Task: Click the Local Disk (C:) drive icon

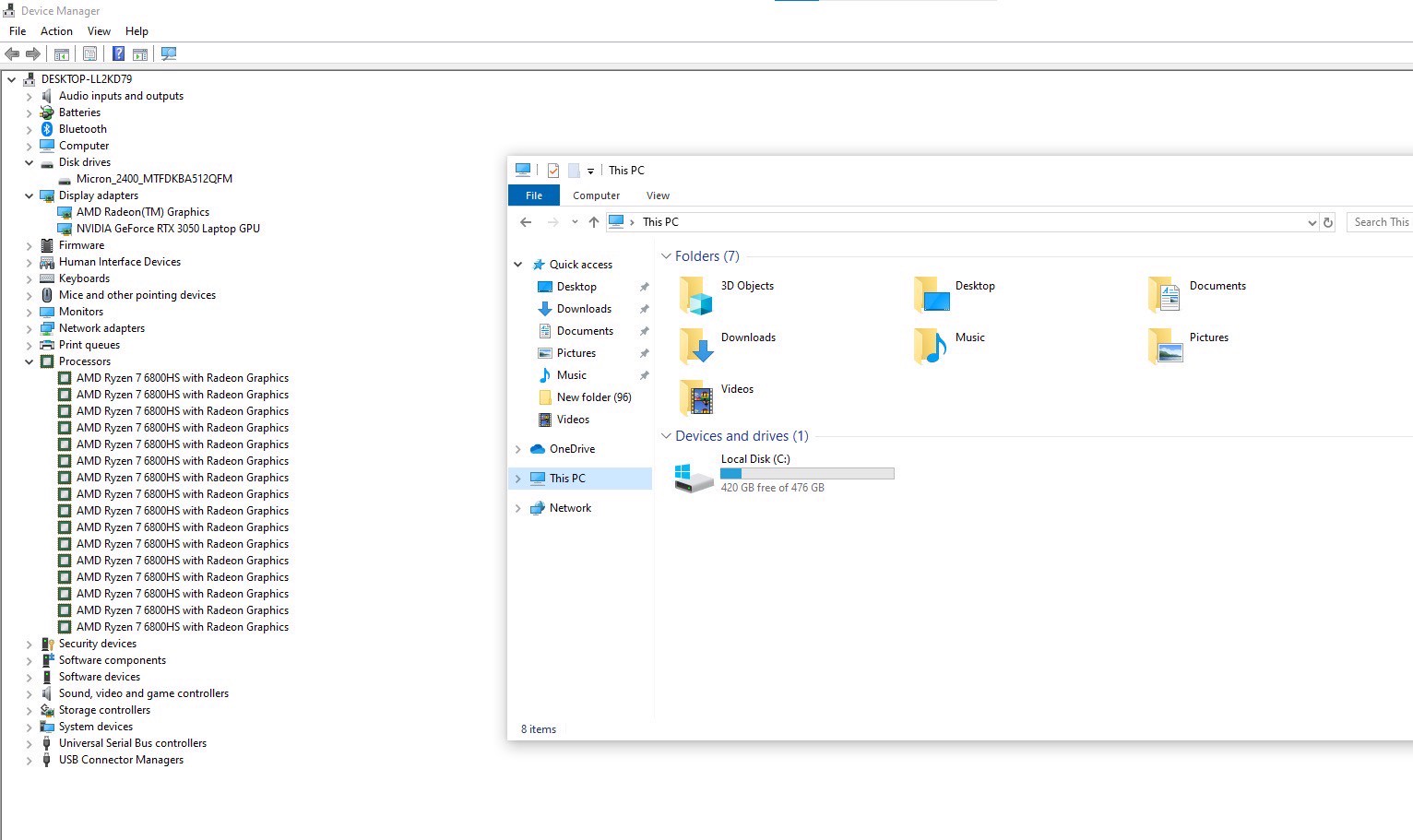Action: coord(693,477)
